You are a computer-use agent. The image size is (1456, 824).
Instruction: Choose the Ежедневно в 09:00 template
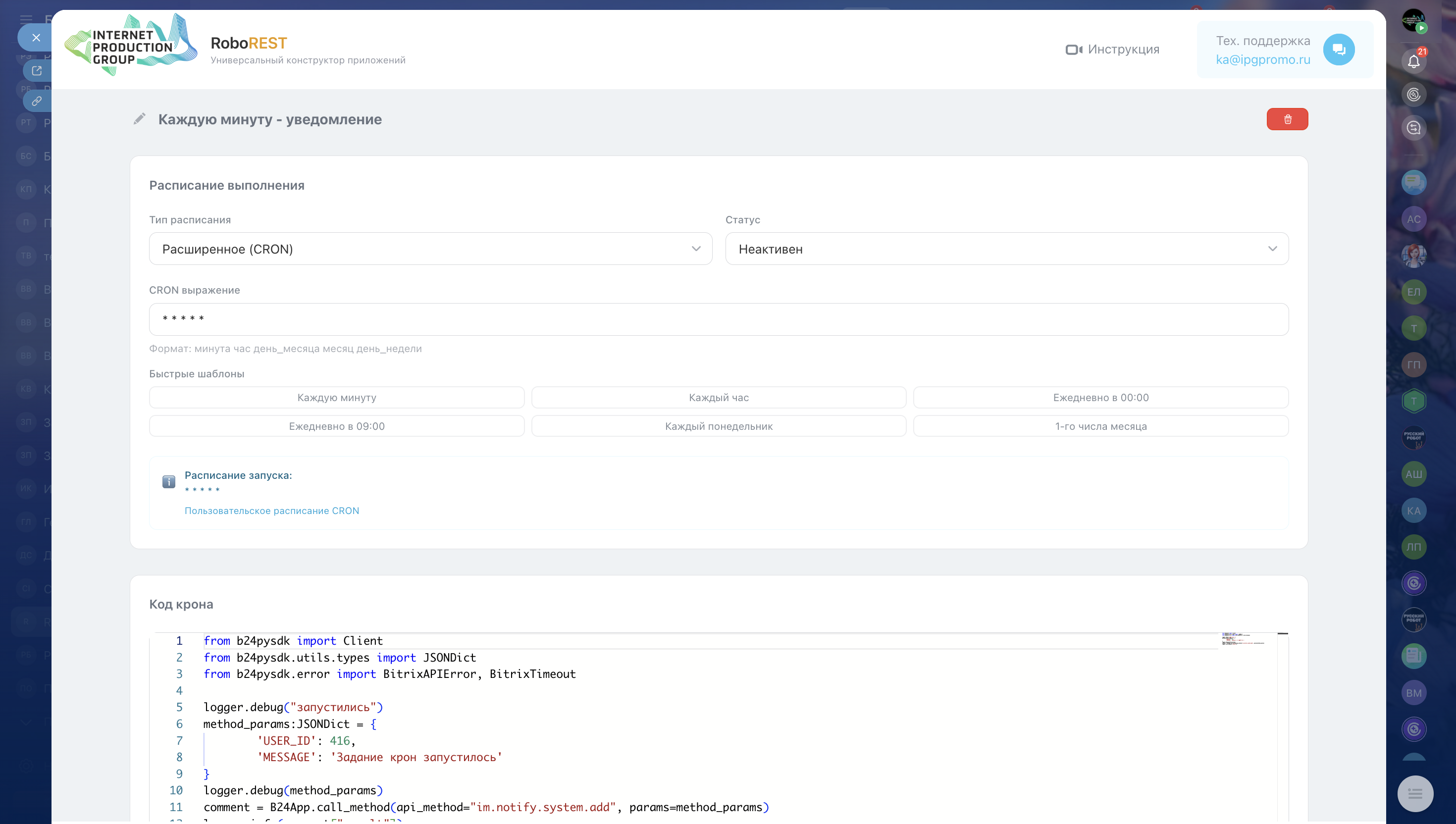coord(337,427)
